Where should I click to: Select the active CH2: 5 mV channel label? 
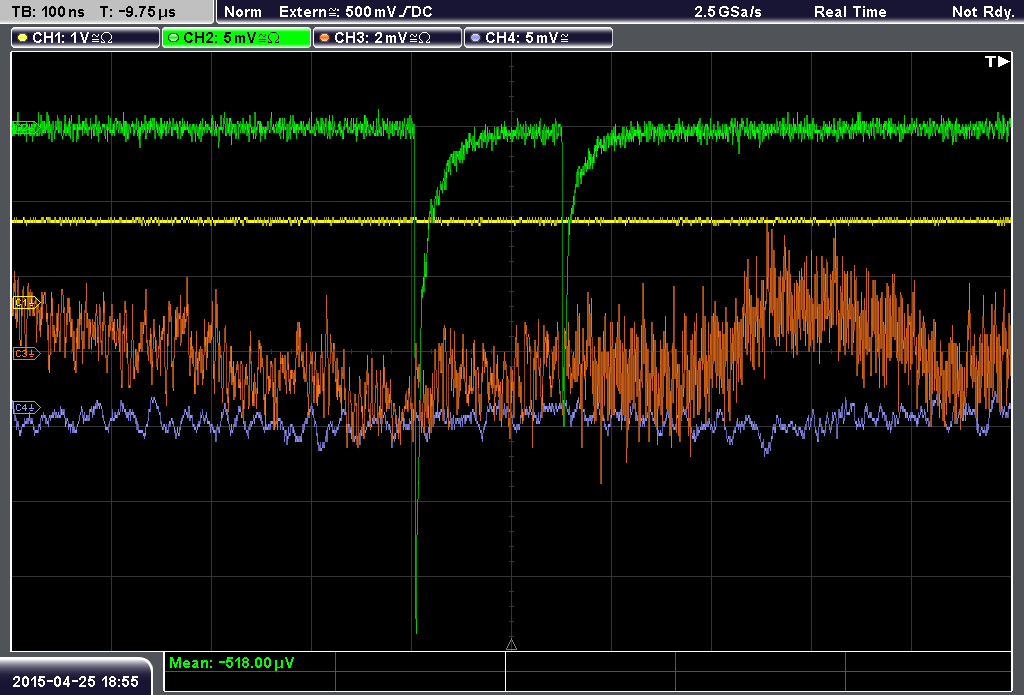(x=236, y=38)
